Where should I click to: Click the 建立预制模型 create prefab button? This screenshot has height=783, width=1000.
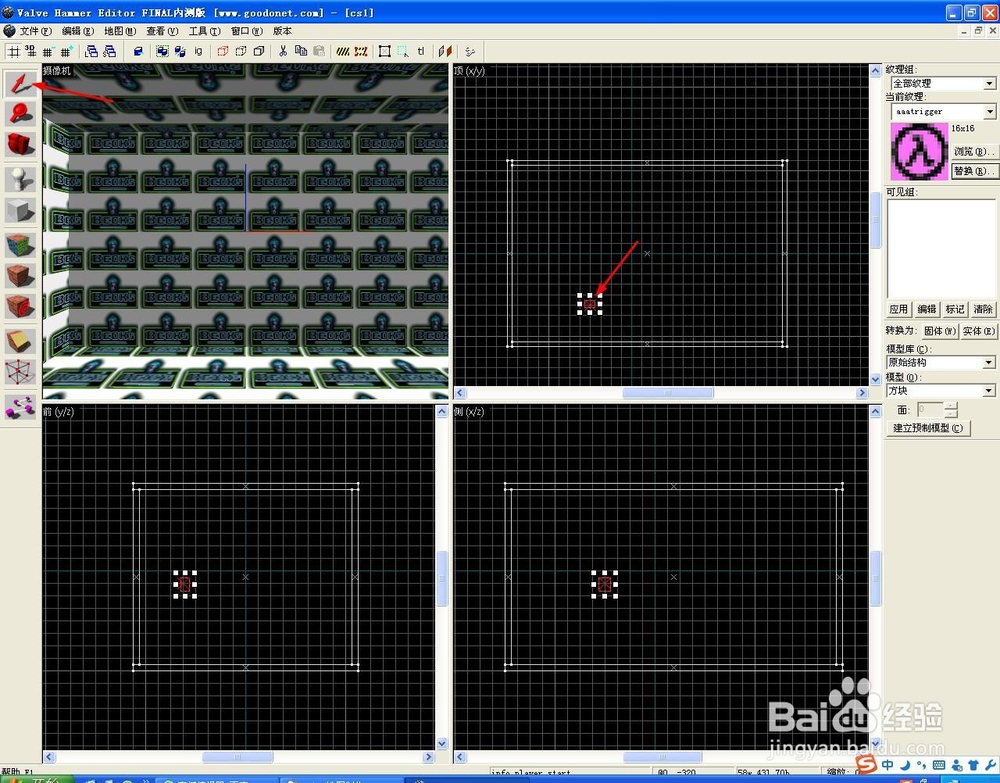point(928,428)
